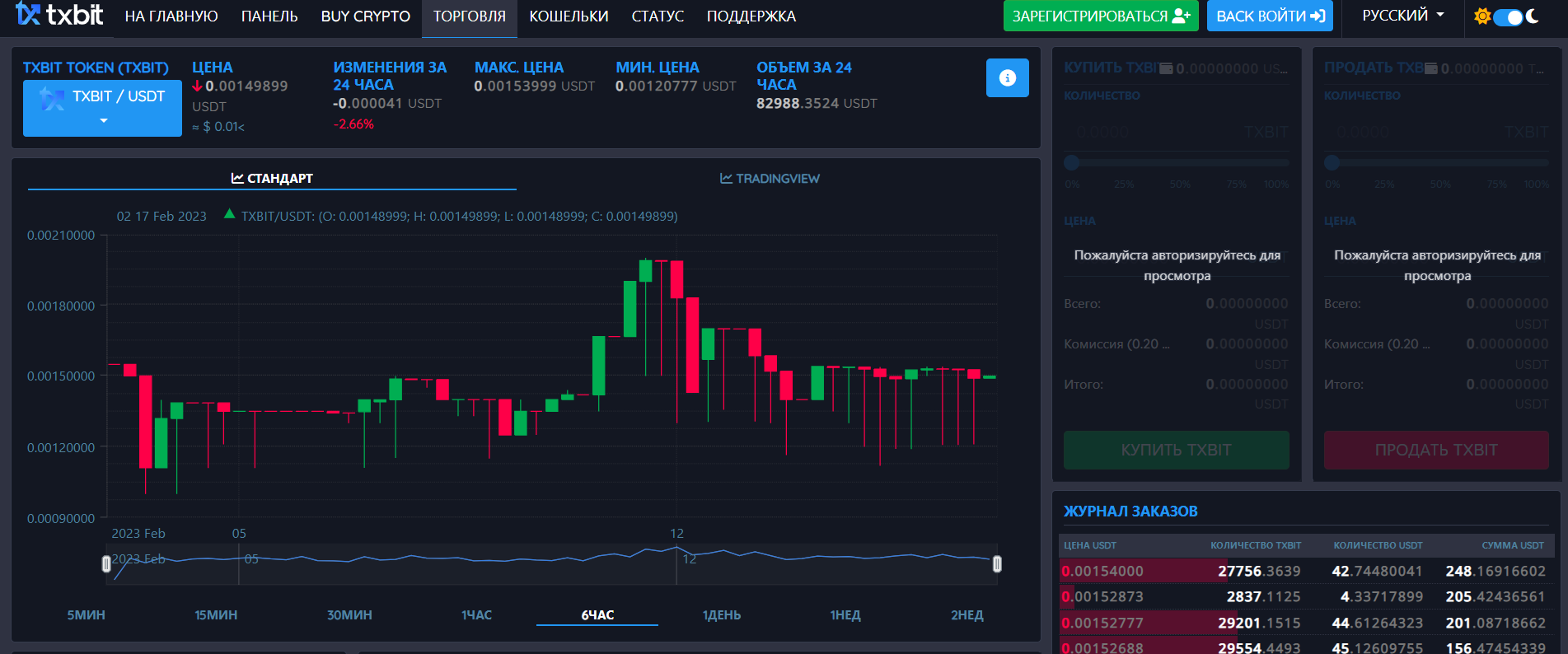This screenshot has width=1568, height=654.
Task: Click the min price 0.00120777 USDT
Action: tap(676, 86)
